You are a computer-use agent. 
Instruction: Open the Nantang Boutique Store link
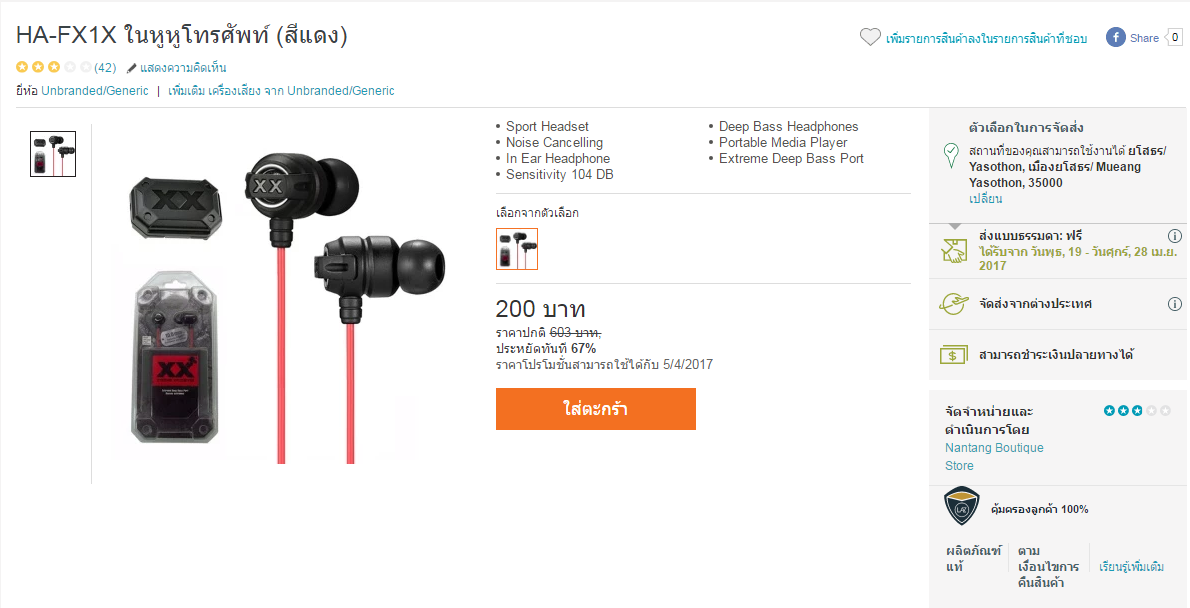tap(993, 457)
